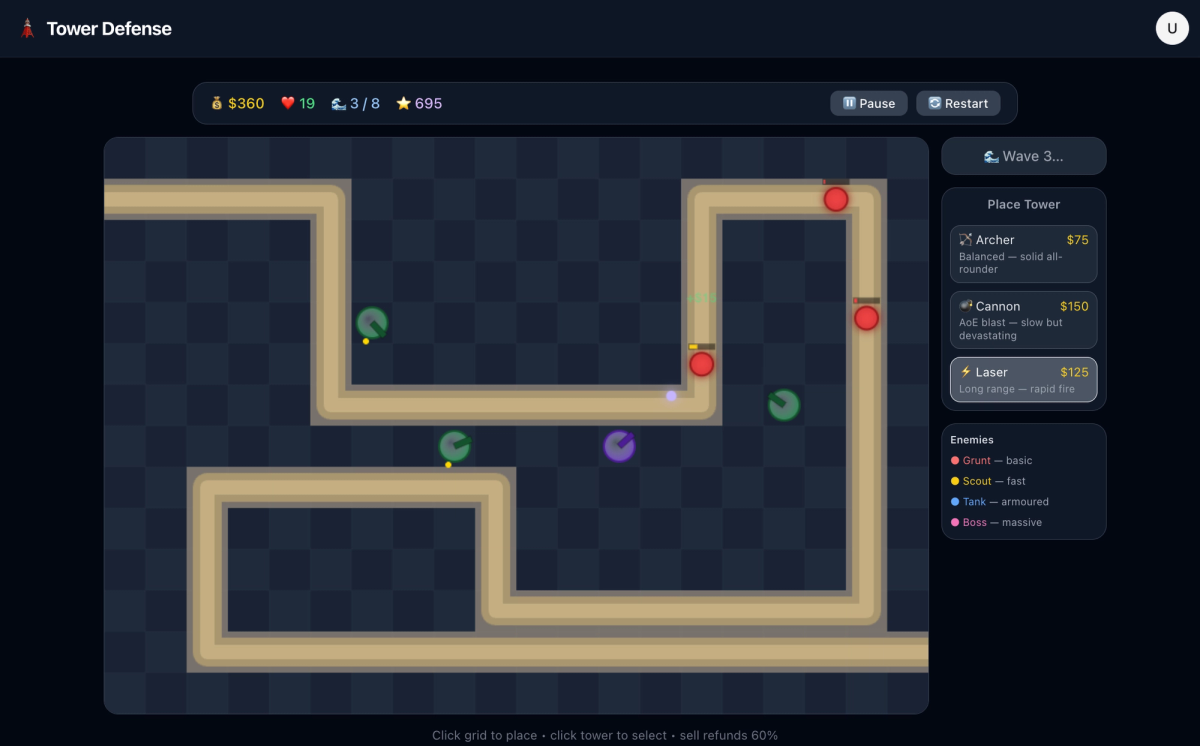Click the wave icon on the Wave 3 banner
This screenshot has width=1200, height=746.
pos(990,156)
